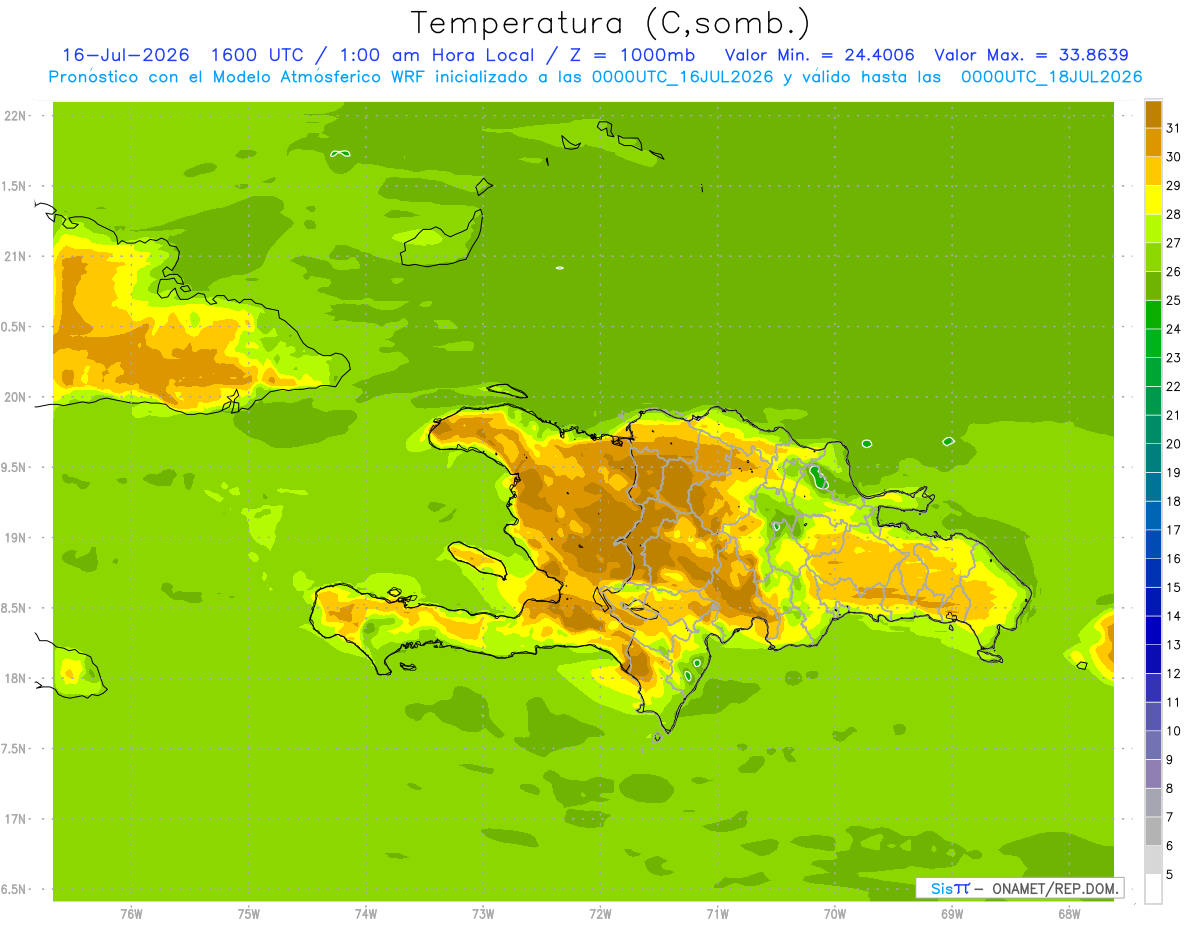Click the '75W' longitude label
Screen dimensions: 1200x927
[x=249, y=914]
